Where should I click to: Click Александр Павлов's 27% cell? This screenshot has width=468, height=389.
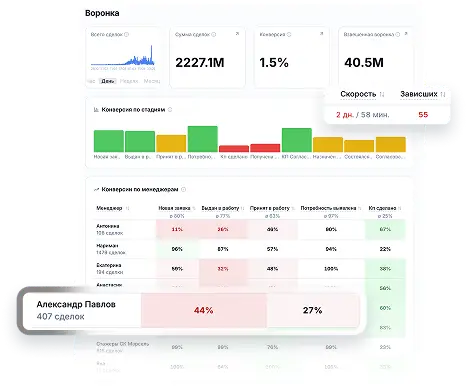coord(313,310)
